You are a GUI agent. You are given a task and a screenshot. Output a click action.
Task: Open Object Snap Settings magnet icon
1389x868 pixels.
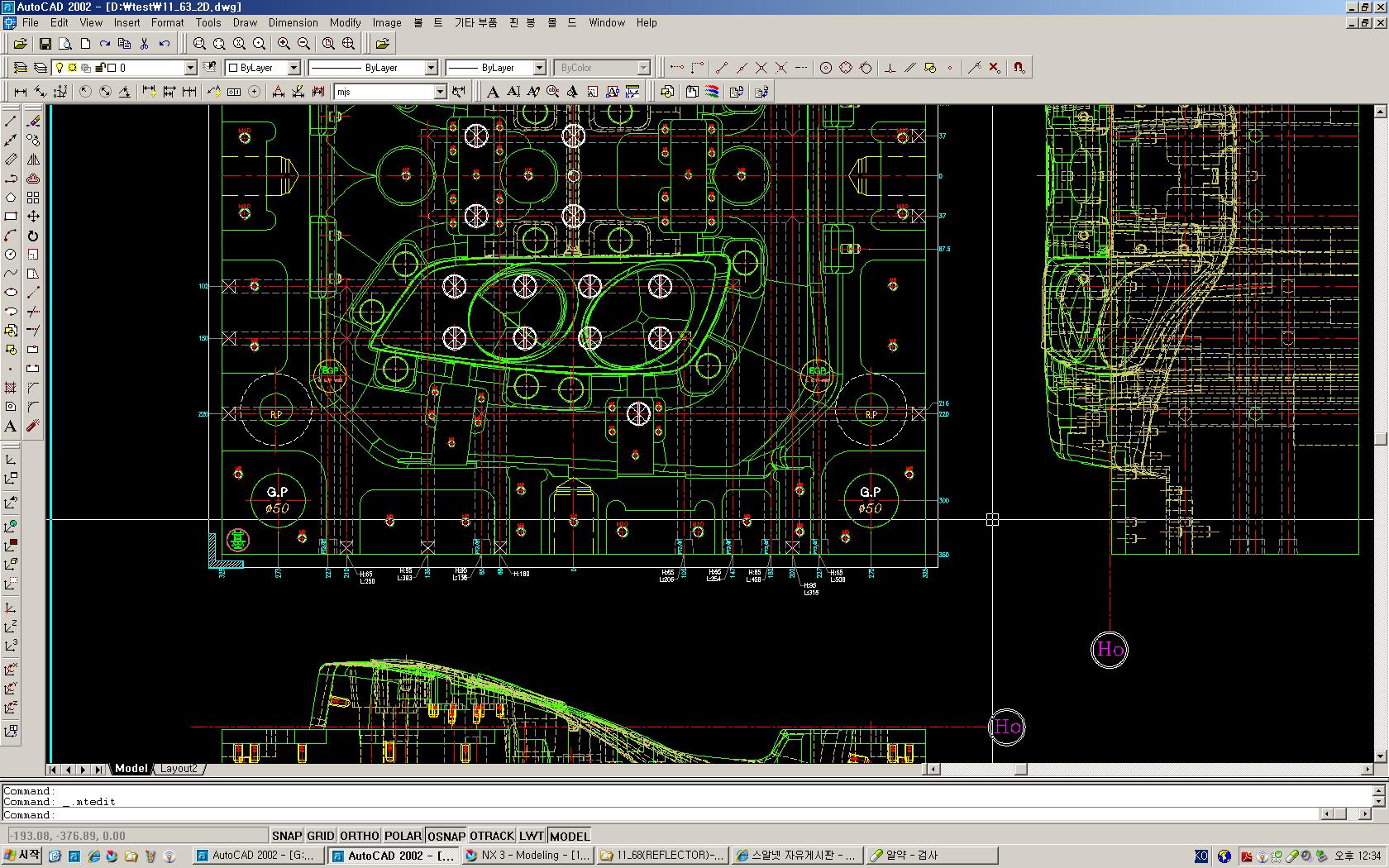point(1019,67)
